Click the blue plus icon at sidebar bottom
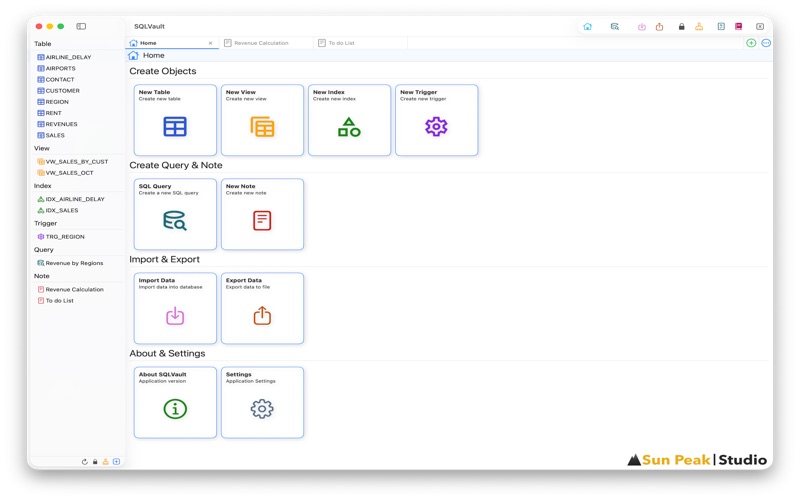This screenshot has width=800, height=500. pyautogui.click(x=116, y=462)
